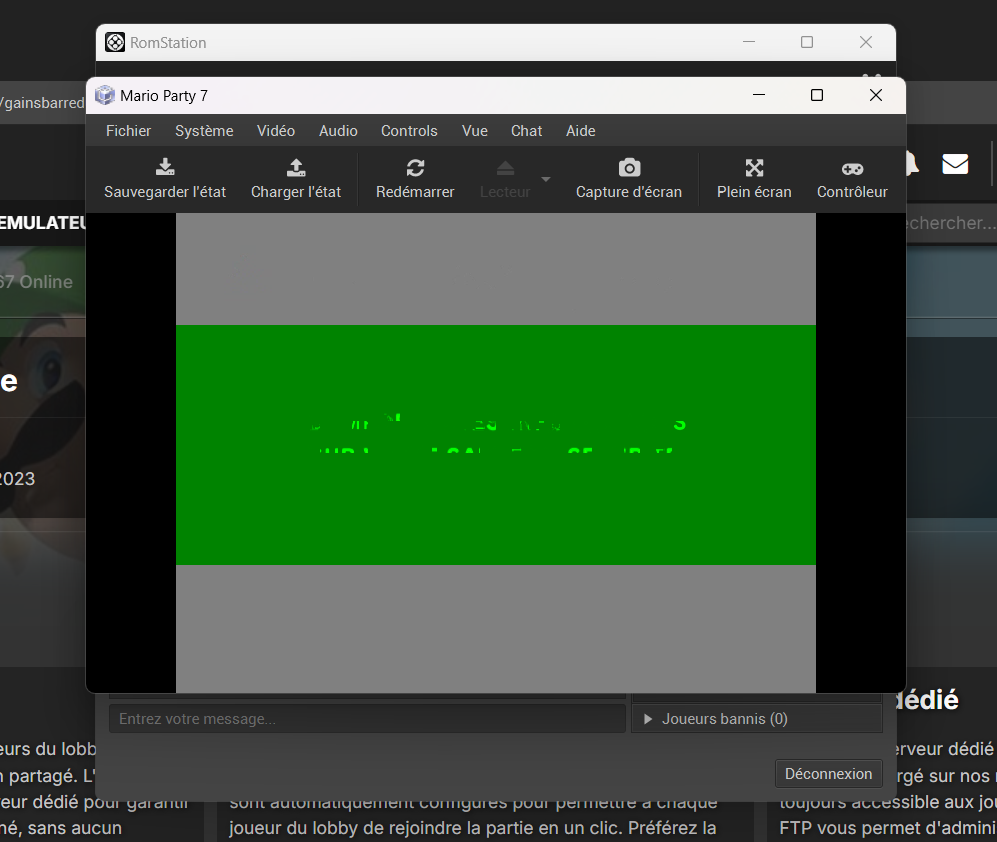Open the Fichier menu
This screenshot has height=842, width=997.
point(128,131)
